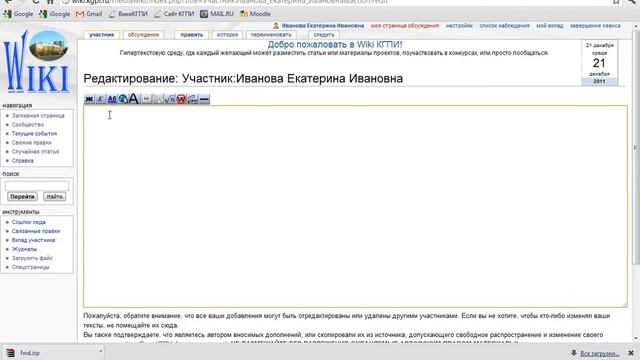Image resolution: width=640 pixels, height=360 pixels.
Task: Open Ссылки сюда tools link
Action: point(29,222)
